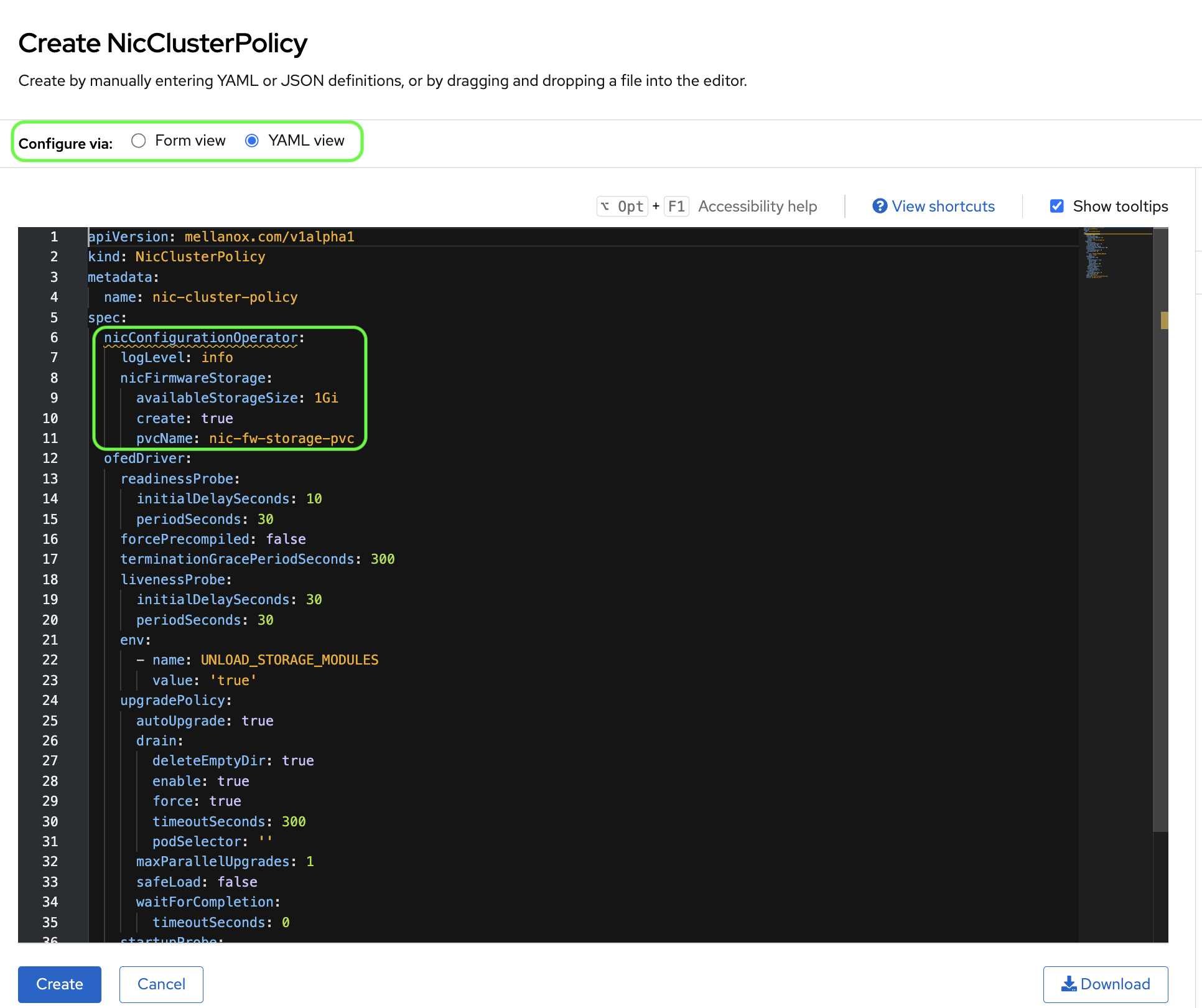Click the Opt key shortcut badge
1202x1008 pixels.
[622, 206]
